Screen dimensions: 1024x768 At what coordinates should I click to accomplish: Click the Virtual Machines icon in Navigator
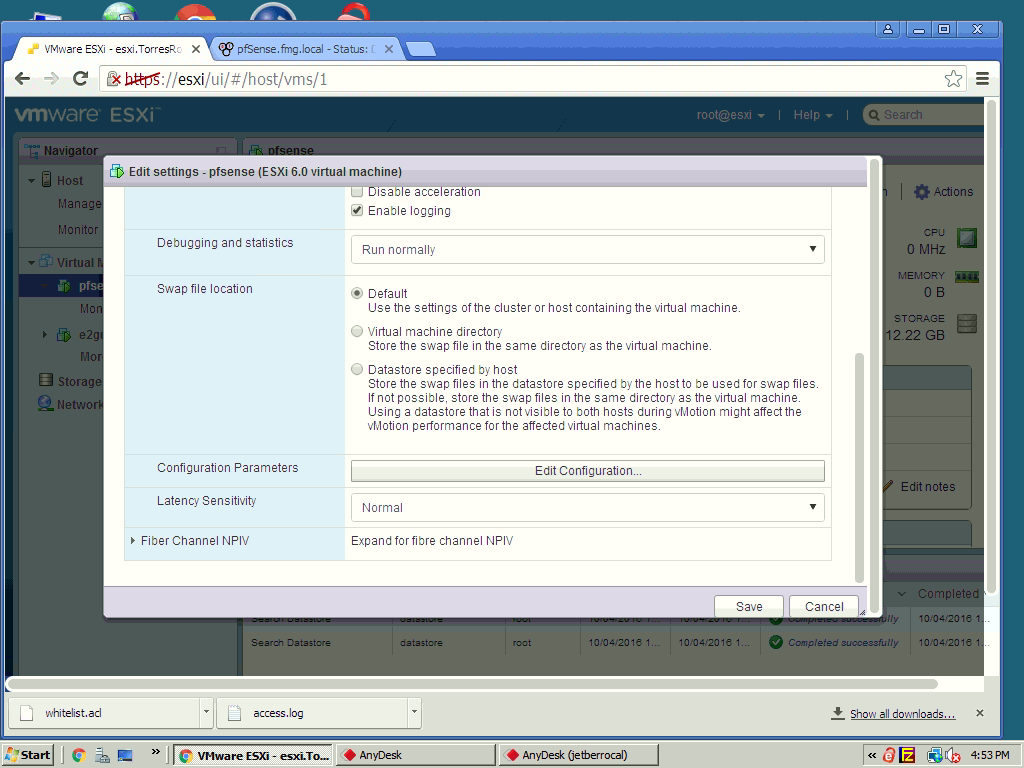pyautogui.click(x=46, y=262)
